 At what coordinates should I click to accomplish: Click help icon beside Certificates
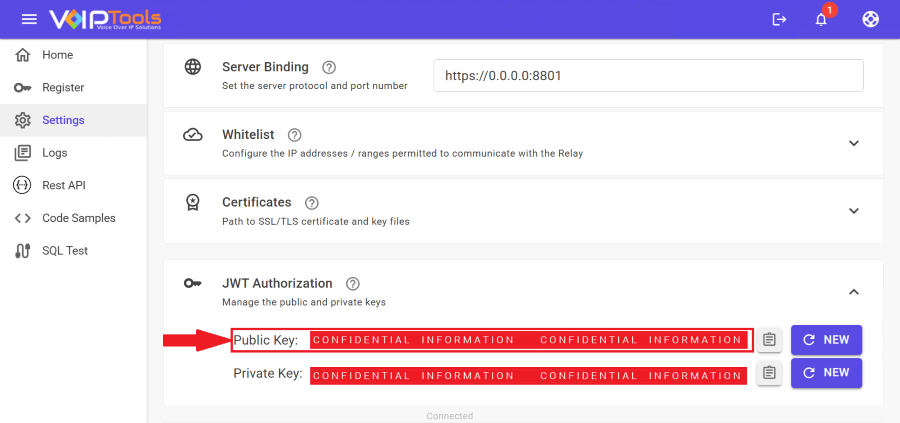[x=312, y=203]
